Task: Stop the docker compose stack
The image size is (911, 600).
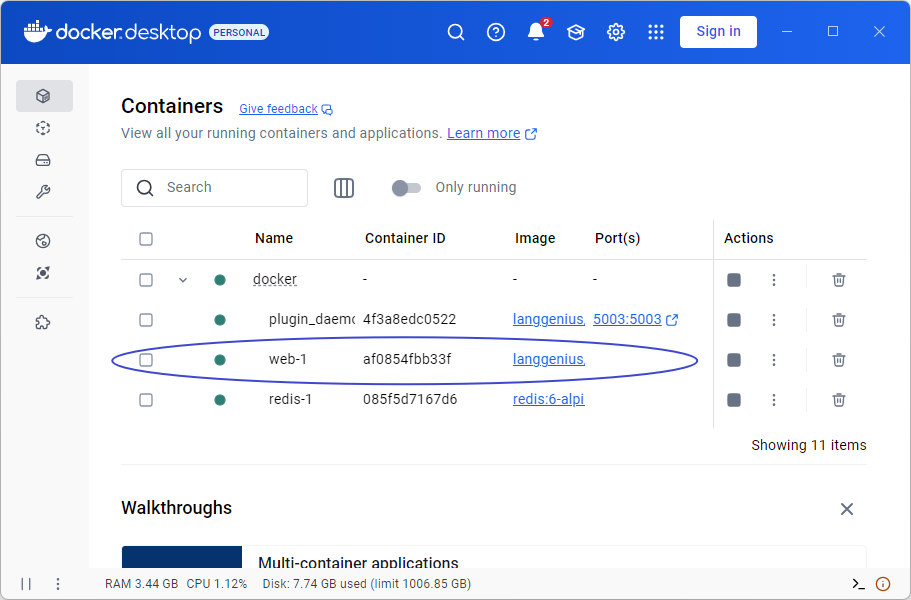Action: (734, 280)
